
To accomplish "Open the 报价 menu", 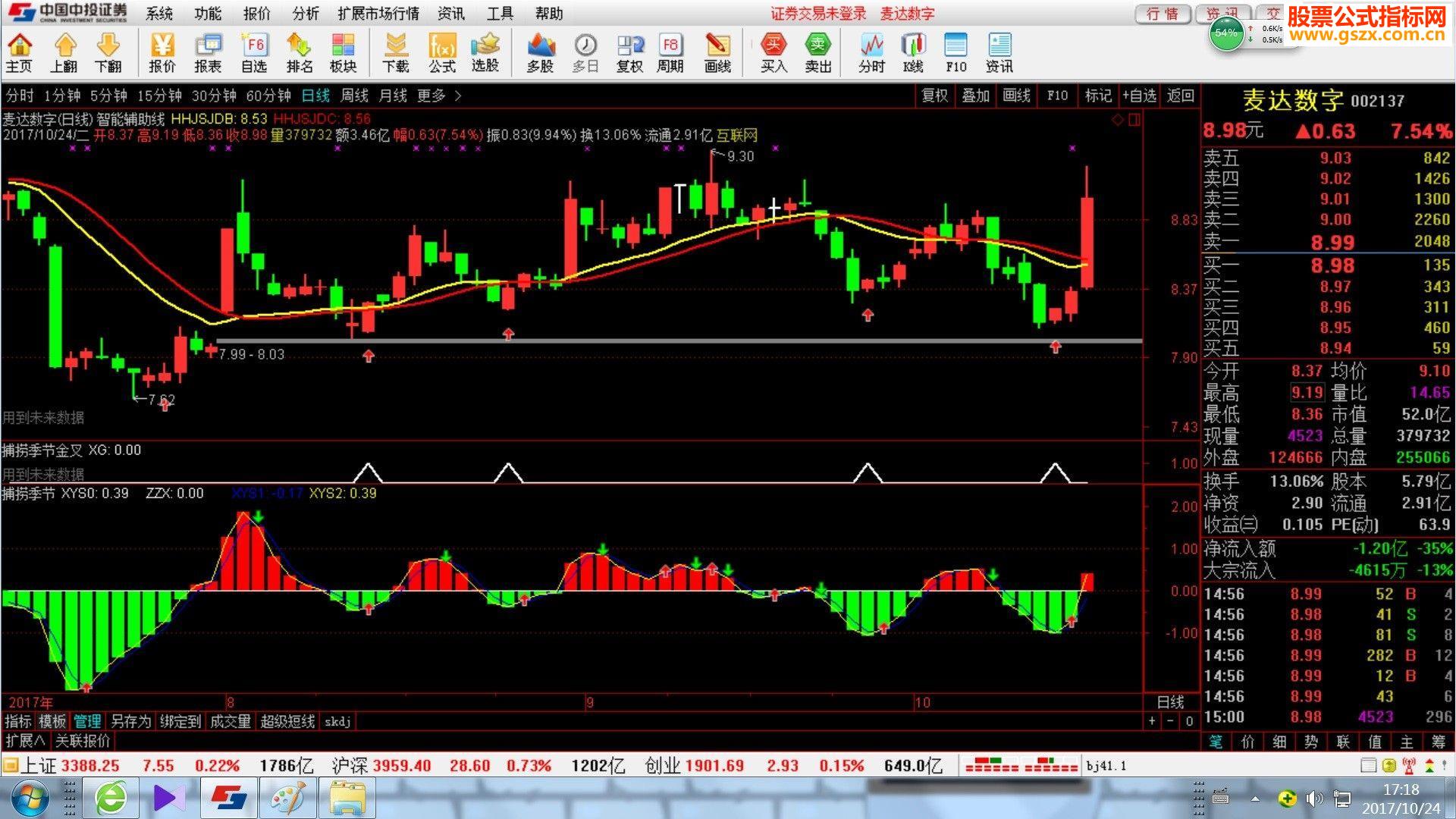I will (256, 14).
